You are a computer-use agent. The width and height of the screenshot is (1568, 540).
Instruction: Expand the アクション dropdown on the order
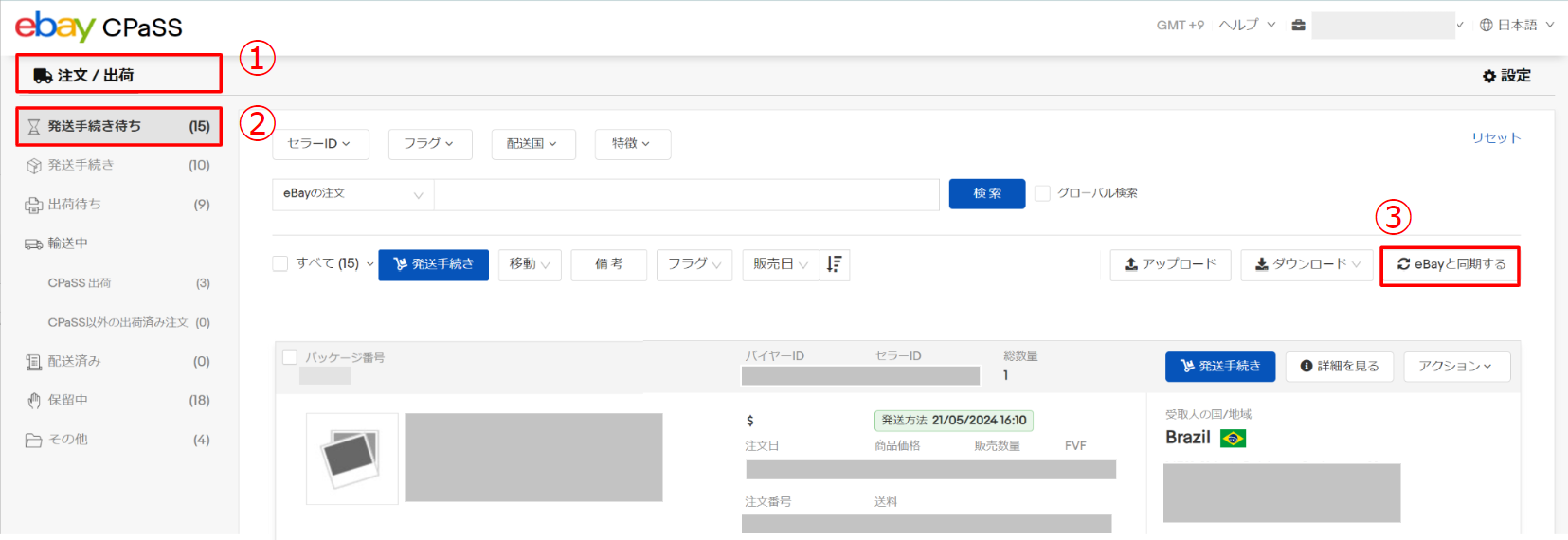[1456, 367]
